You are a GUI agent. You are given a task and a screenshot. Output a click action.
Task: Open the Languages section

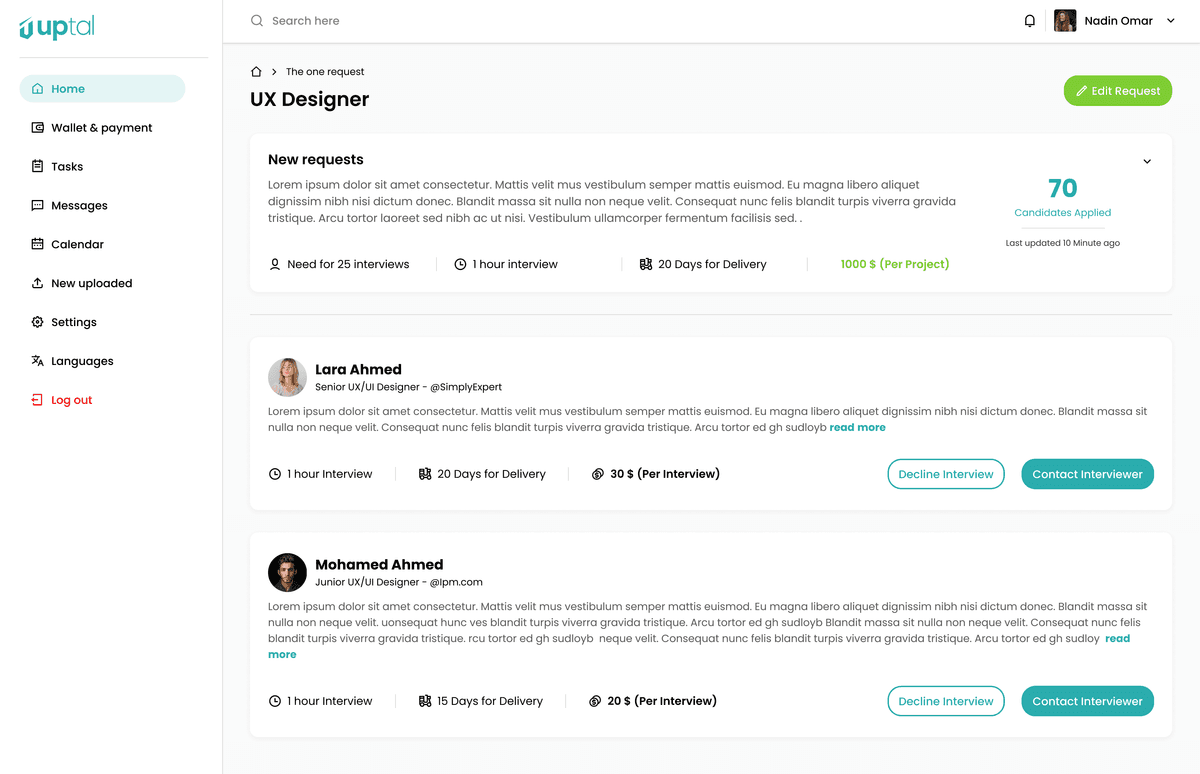coord(82,361)
